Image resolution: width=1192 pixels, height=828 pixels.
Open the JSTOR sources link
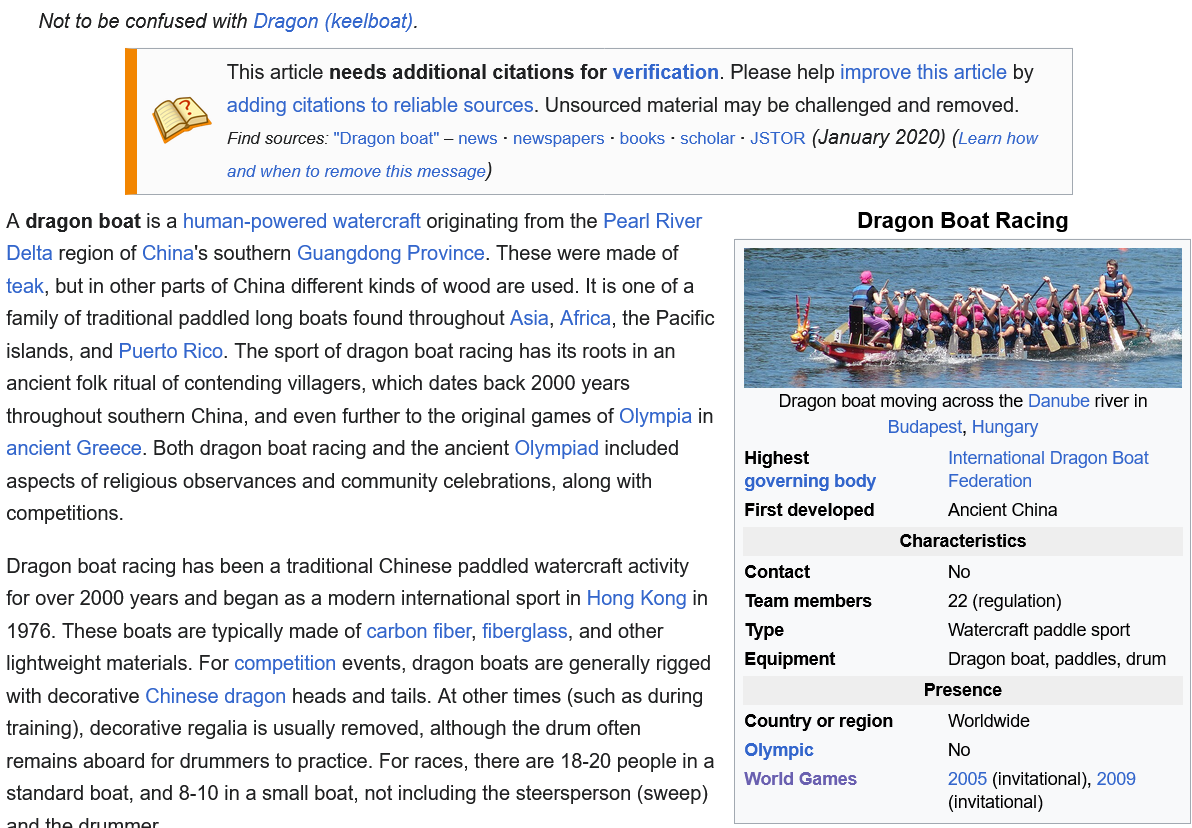point(778,138)
